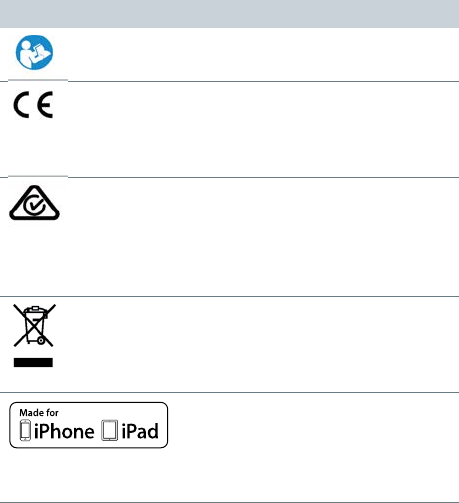Click the empty description cell beside CE mark
Viewport: 459px width, 503px height.
coord(263,130)
